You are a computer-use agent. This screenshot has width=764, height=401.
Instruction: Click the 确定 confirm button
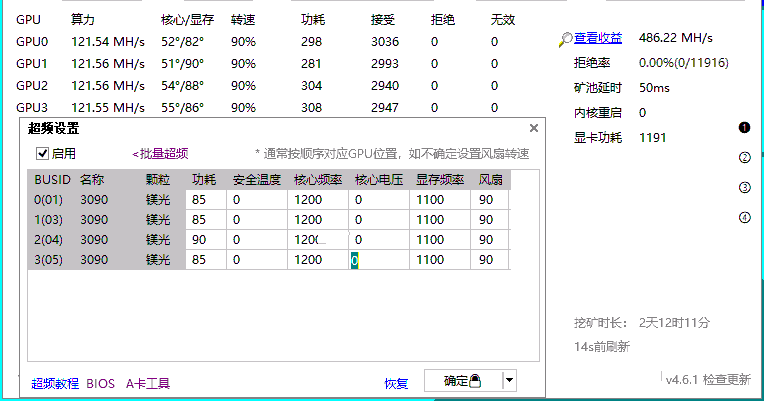pyautogui.click(x=462, y=380)
